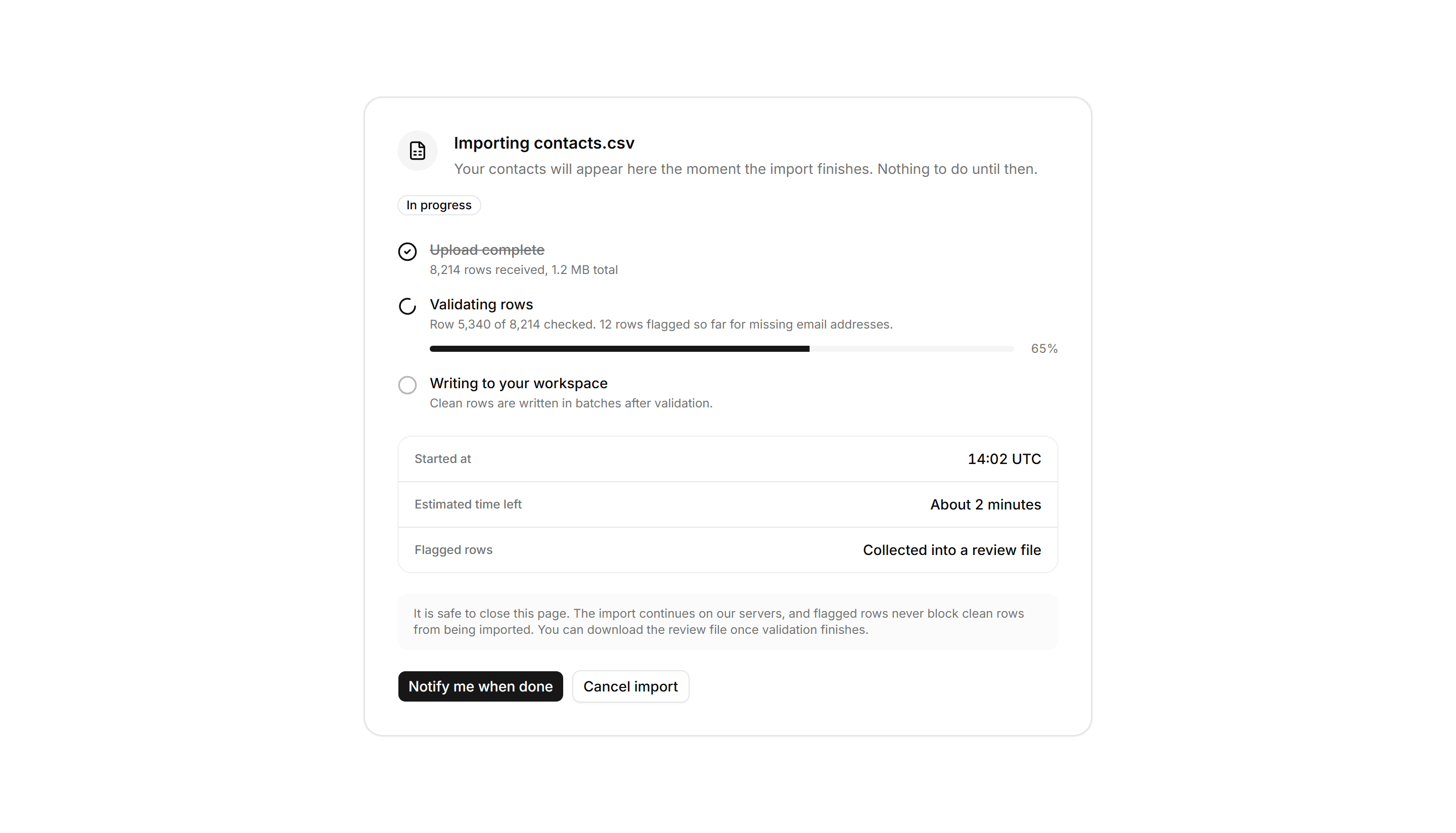Click the 65% progress percentage label
The width and height of the screenshot is (1456, 833).
[1044, 348]
